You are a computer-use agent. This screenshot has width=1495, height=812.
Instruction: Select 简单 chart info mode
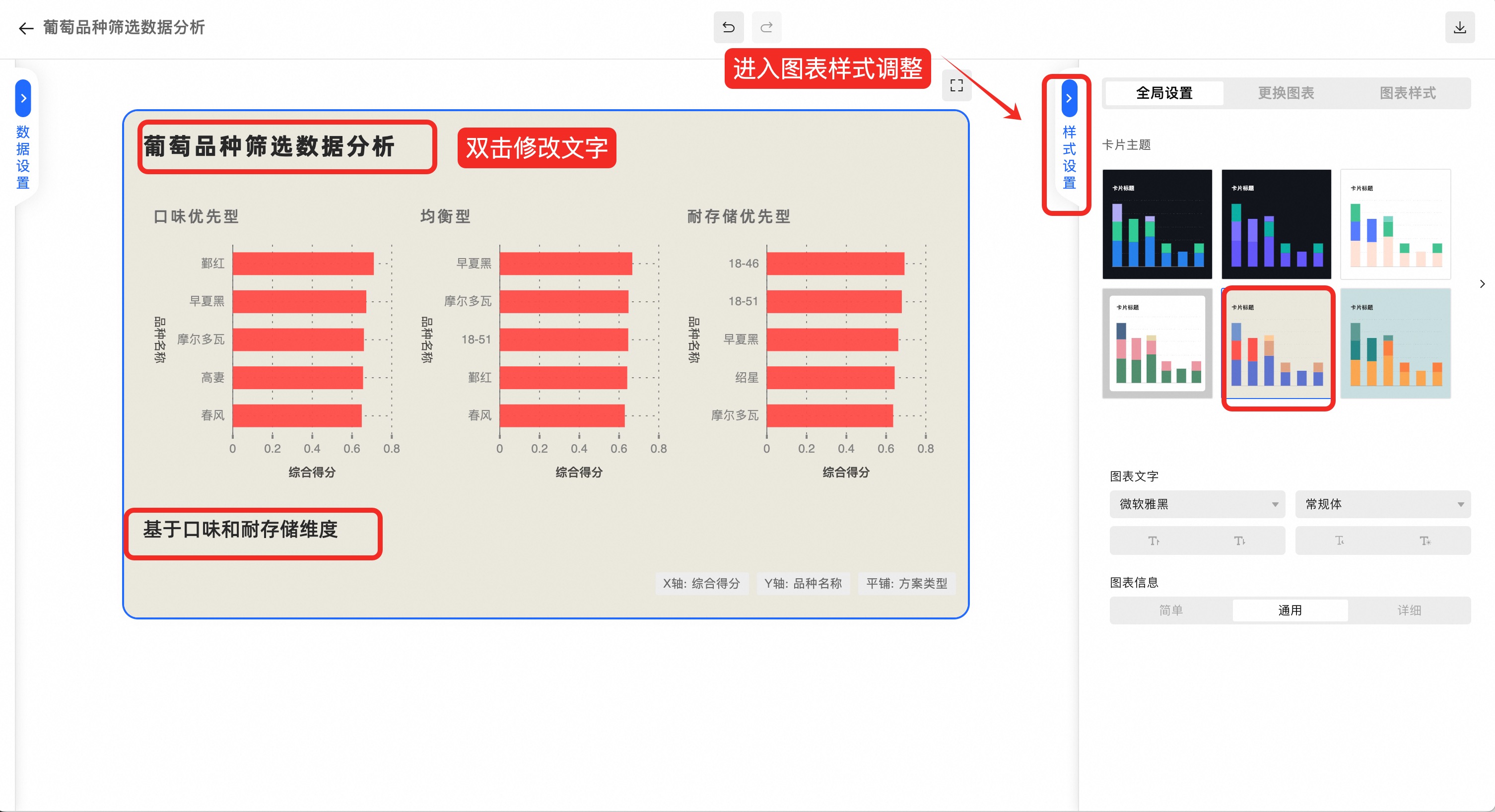click(1170, 610)
